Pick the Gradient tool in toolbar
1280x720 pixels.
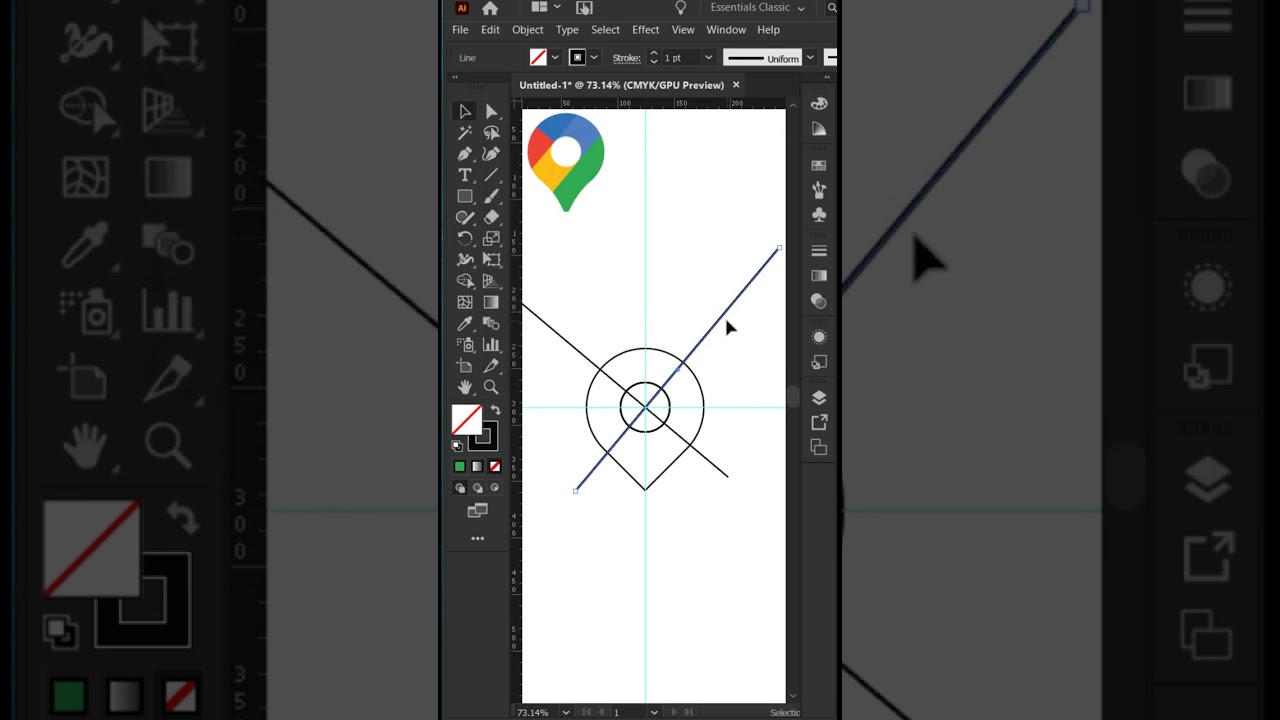click(x=491, y=302)
